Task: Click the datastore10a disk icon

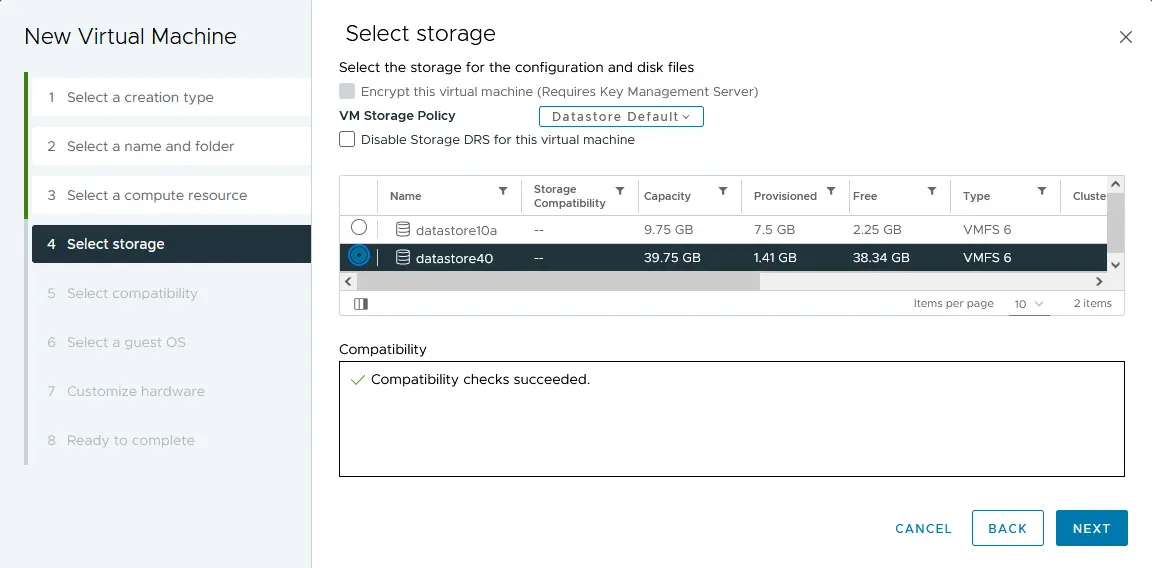Action: (403, 229)
